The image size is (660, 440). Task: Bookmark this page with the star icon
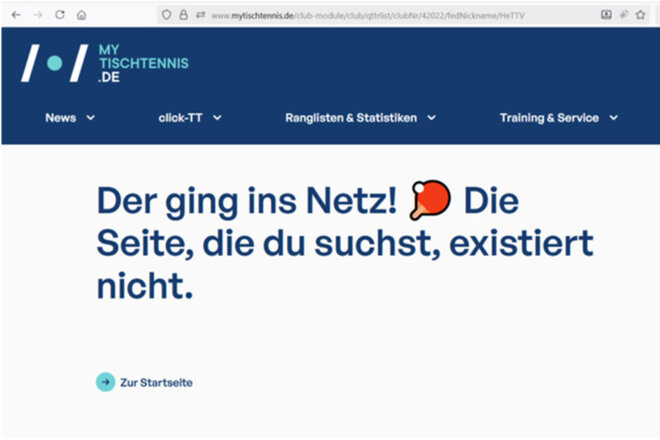[x=641, y=15]
